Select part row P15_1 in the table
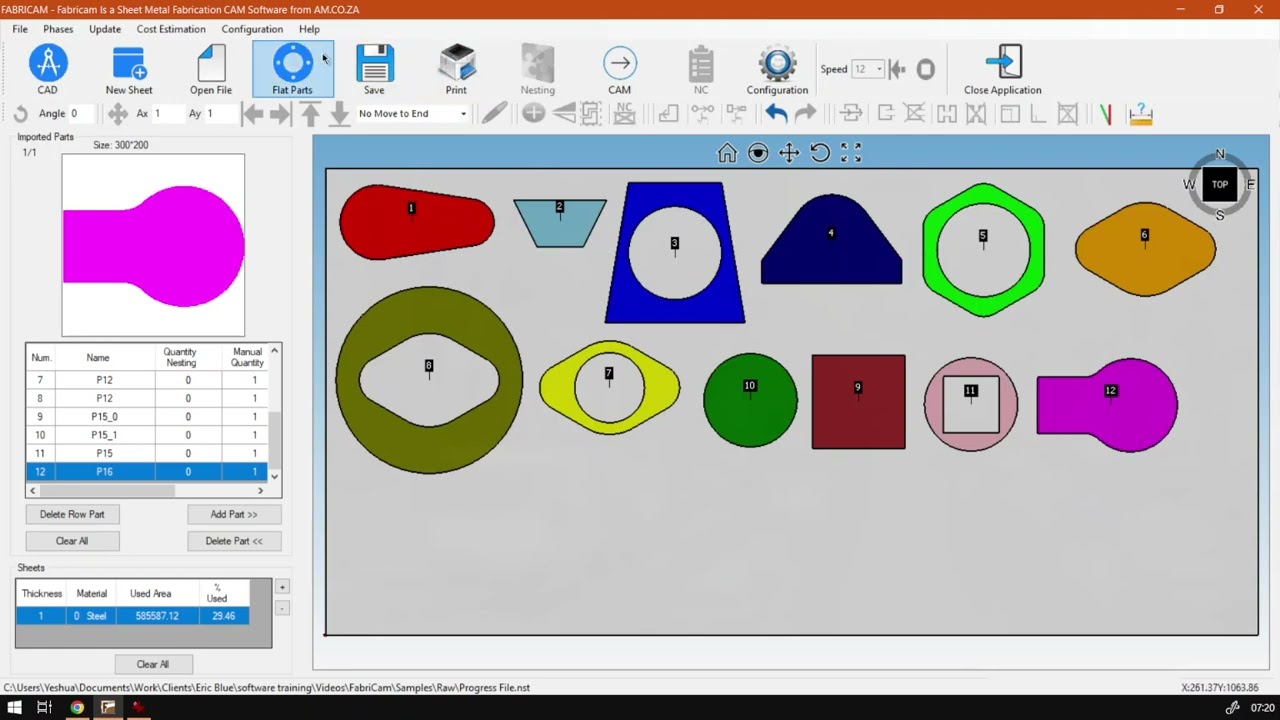The height and width of the screenshot is (720, 1280). (147, 435)
